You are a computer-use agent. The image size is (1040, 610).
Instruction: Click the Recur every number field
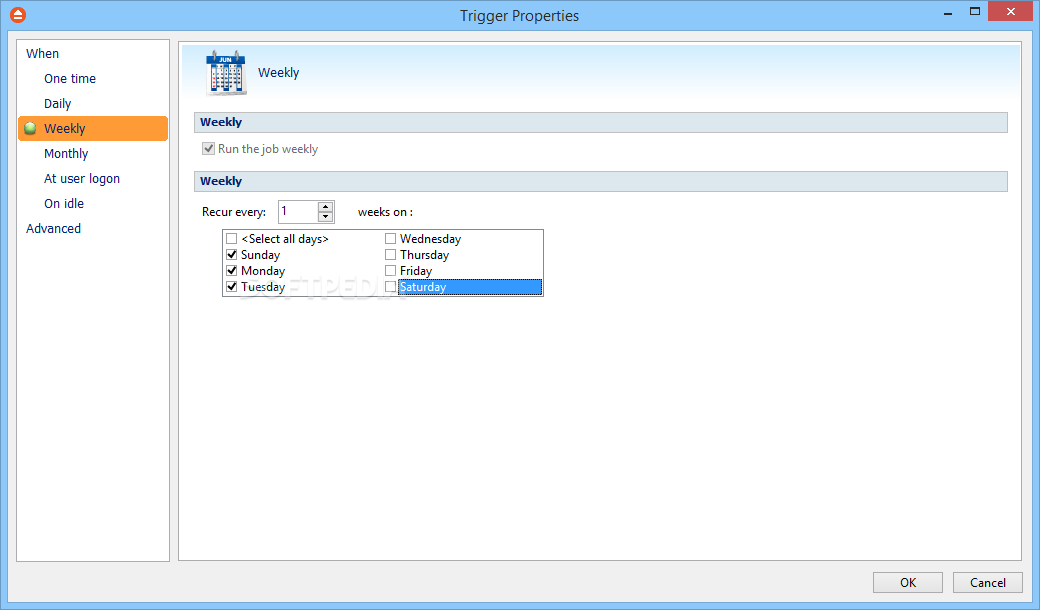coord(298,212)
